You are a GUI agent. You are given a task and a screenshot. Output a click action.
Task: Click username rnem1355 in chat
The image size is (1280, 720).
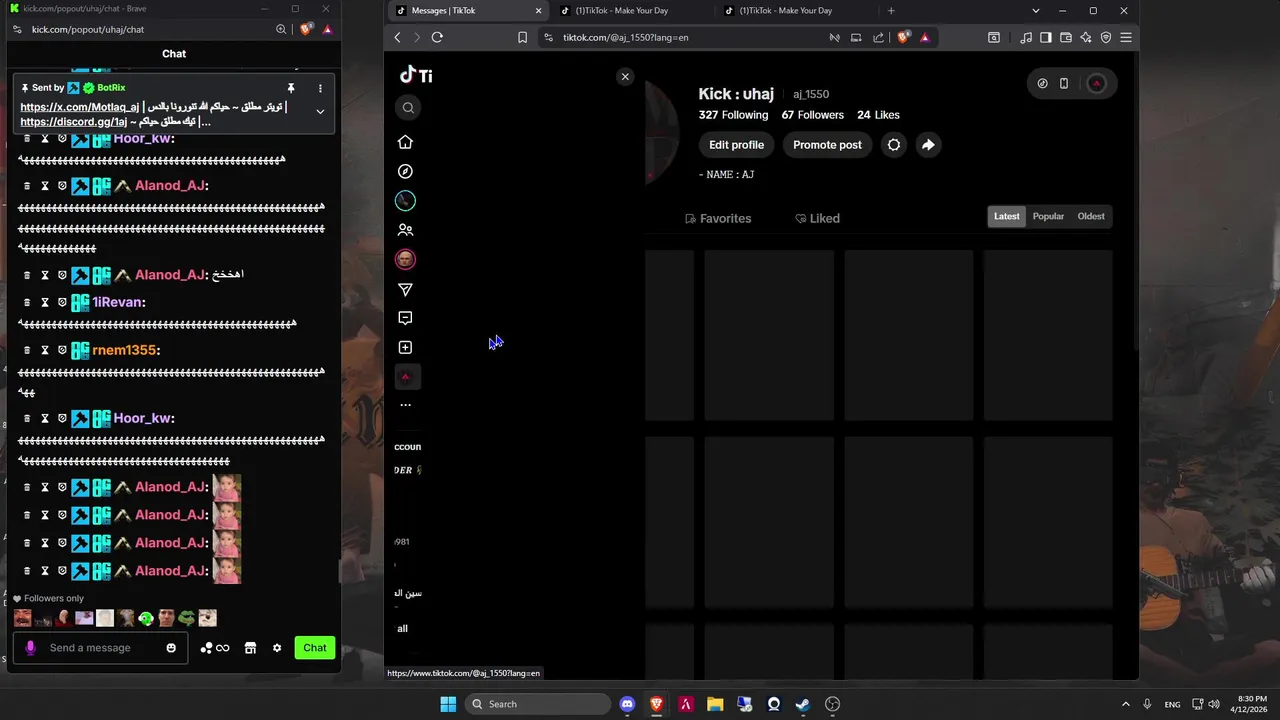pyautogui.click(x=126, y=350)
